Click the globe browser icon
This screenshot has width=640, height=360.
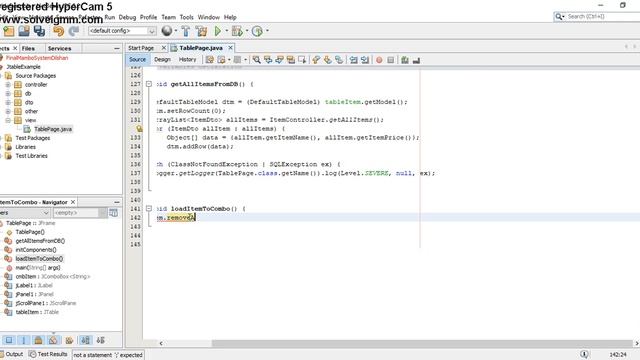(x=167, y=31)
